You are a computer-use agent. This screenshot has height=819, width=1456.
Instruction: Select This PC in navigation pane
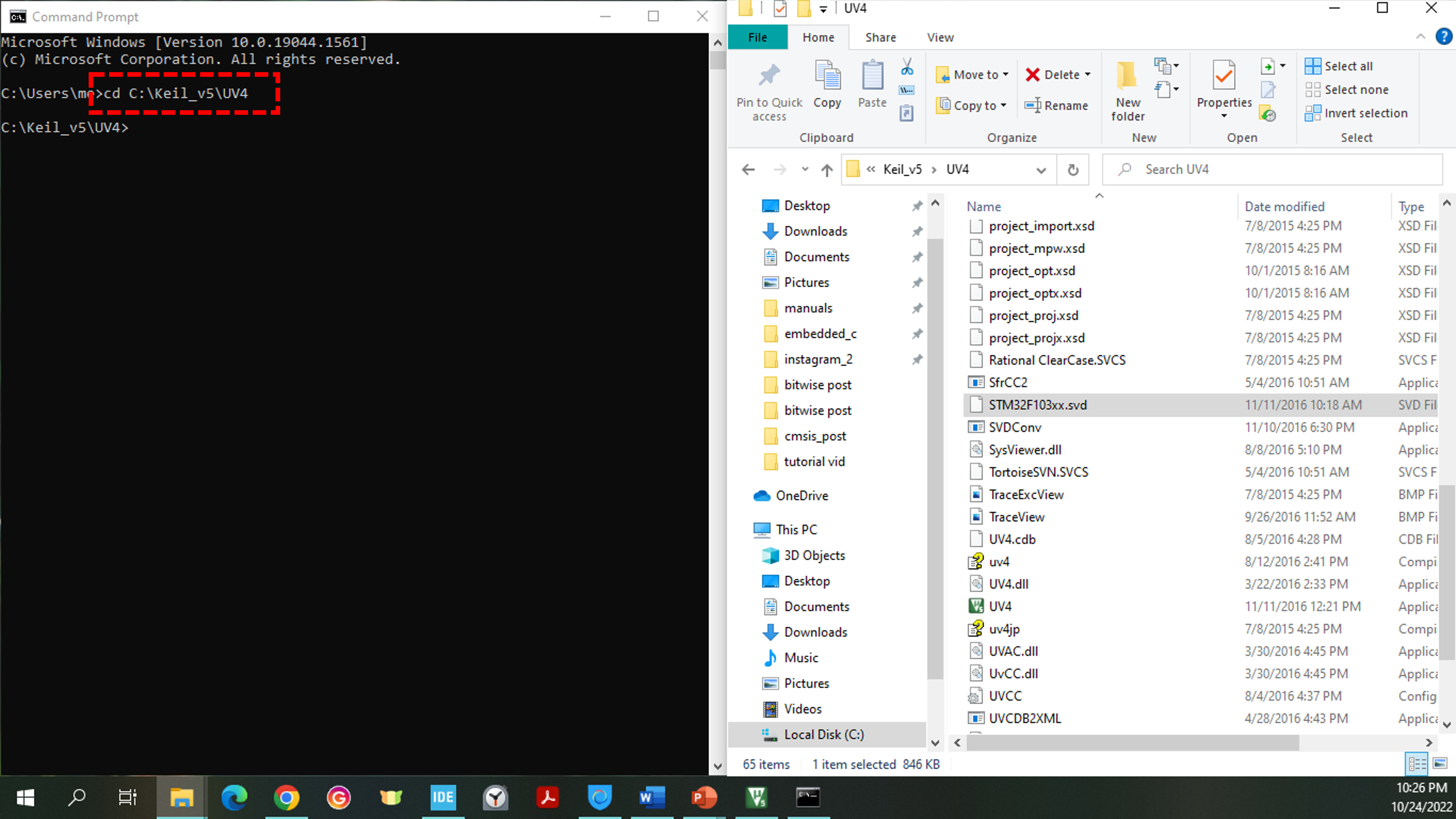(796, 529)
